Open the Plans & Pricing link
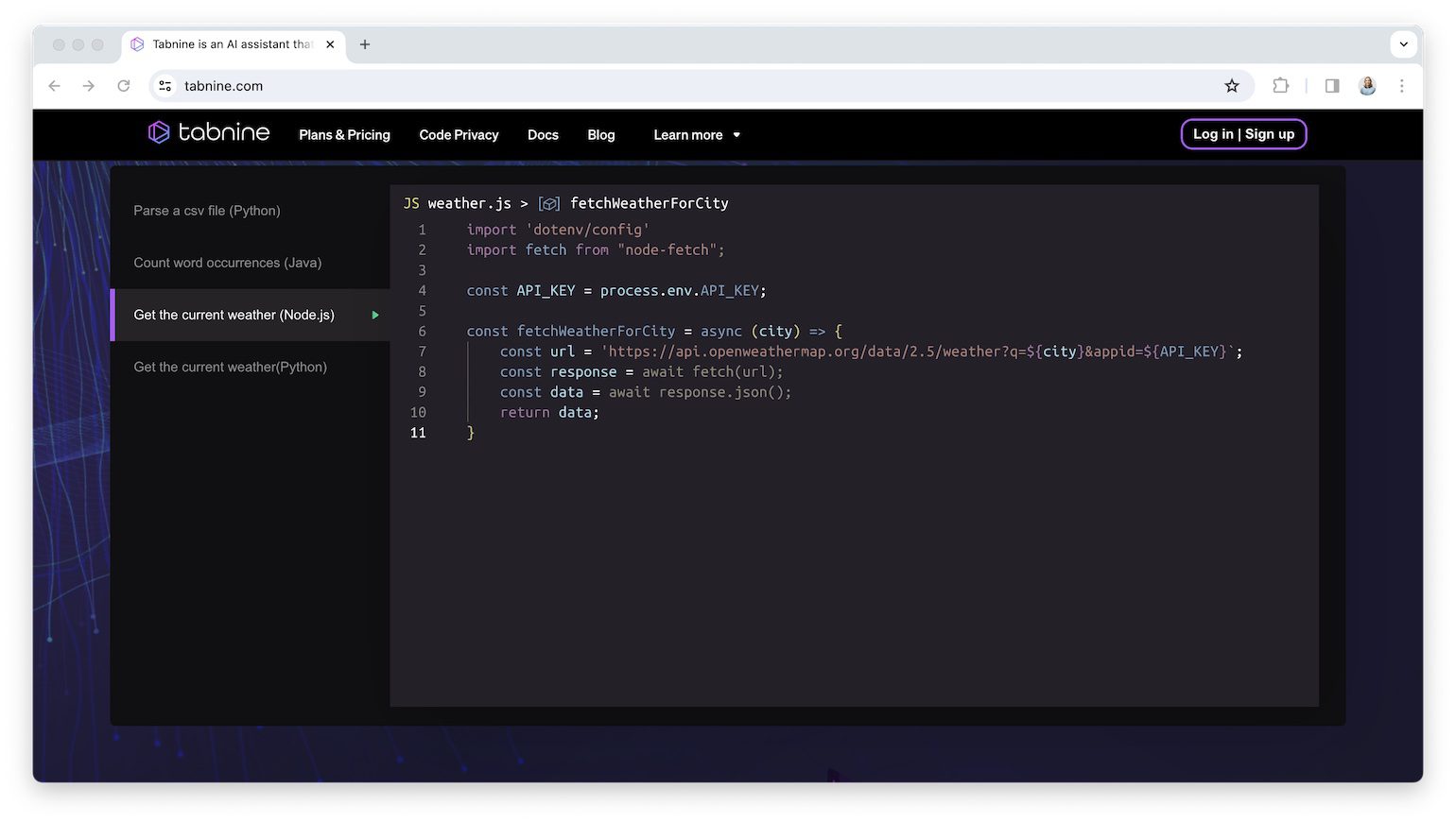 point(344,134)
